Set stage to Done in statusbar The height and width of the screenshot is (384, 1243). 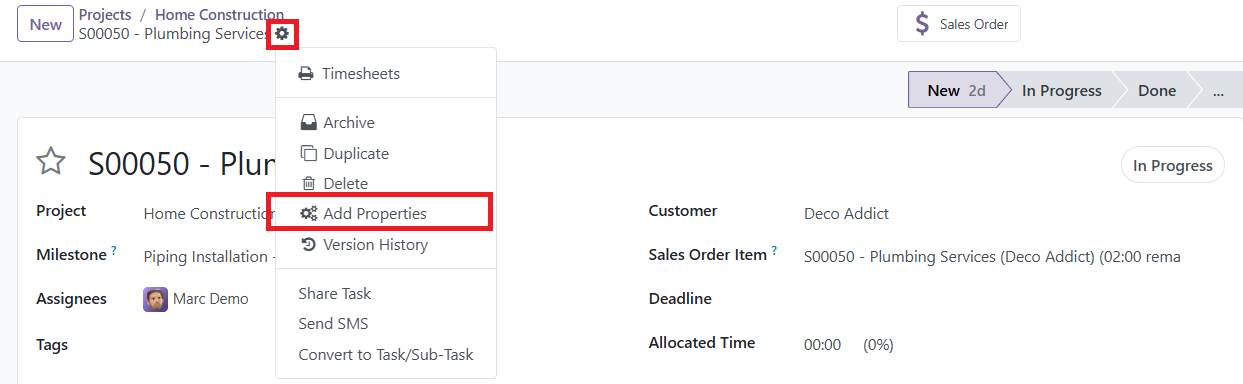pos(1156,90)
